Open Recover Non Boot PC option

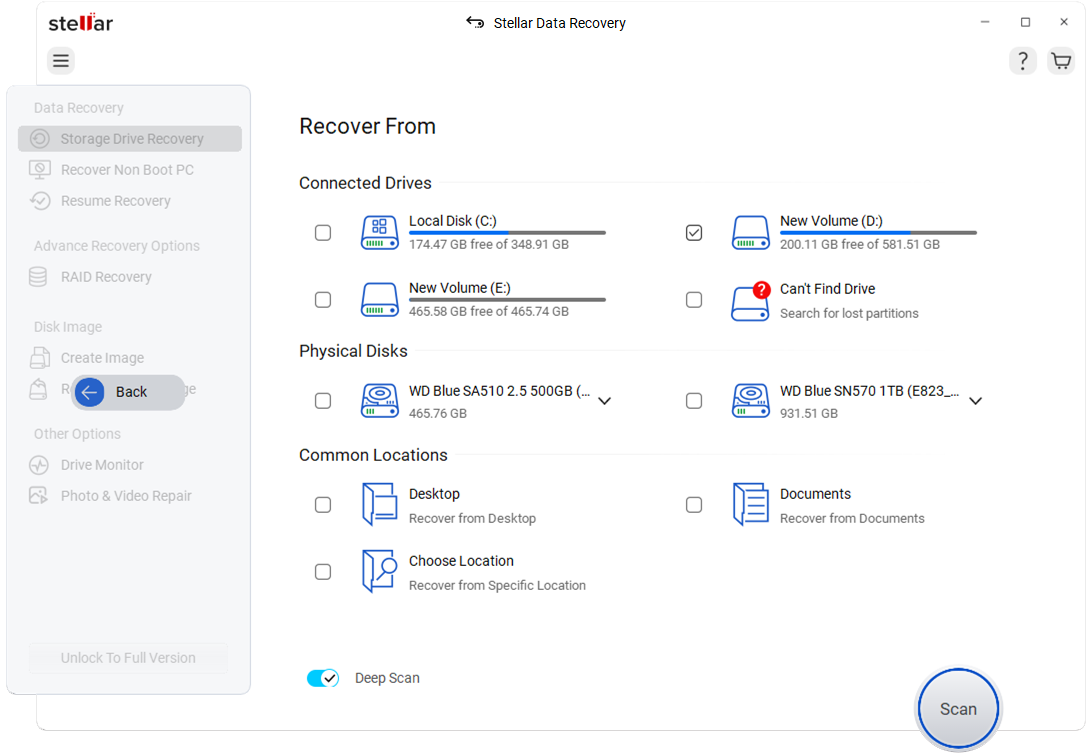[127, 169]
